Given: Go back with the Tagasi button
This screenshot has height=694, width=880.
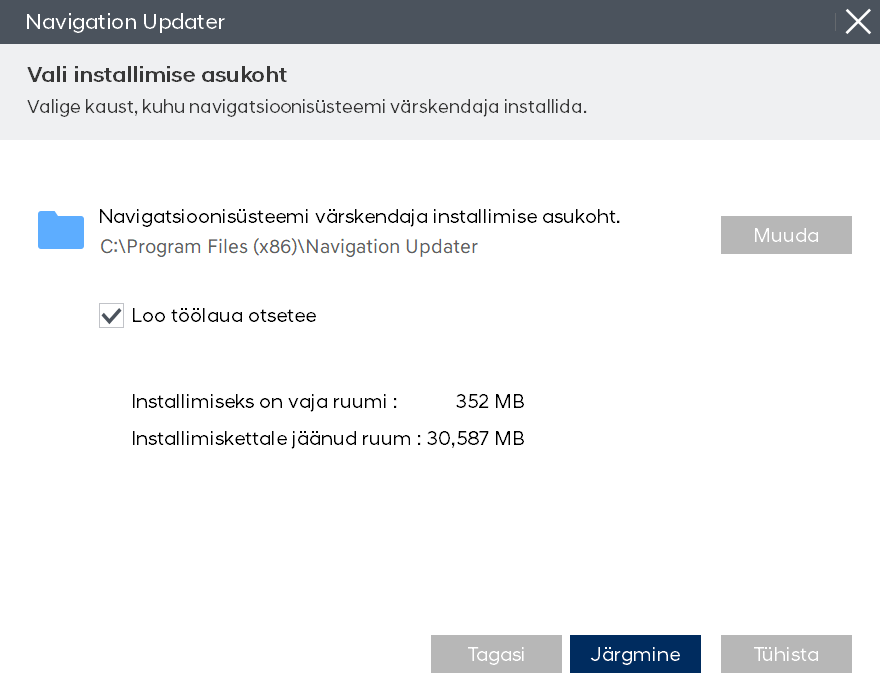Looking at the screenshot, I should tap(496, 654).
